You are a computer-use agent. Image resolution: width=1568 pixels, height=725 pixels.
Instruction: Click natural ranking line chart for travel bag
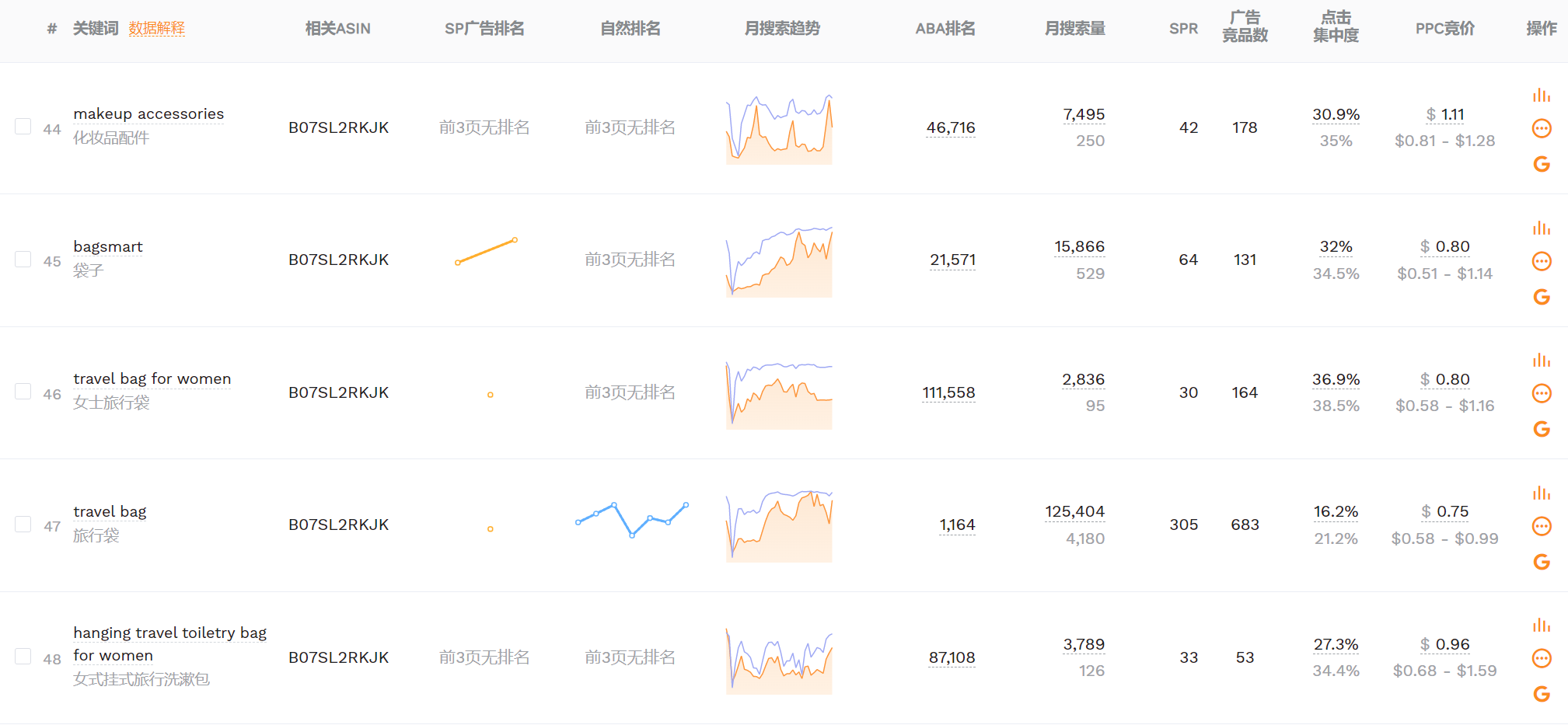click(x=631, y=518)
